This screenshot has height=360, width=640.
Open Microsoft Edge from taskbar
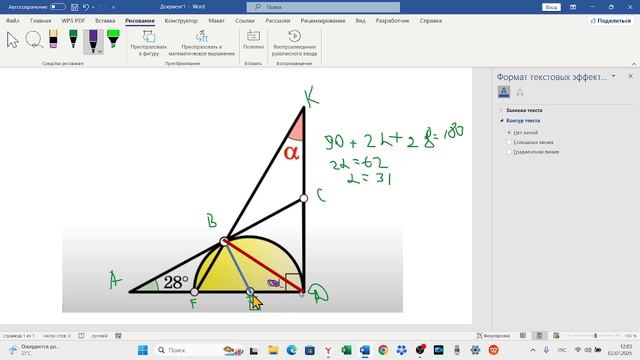click(x=291, y=350)
